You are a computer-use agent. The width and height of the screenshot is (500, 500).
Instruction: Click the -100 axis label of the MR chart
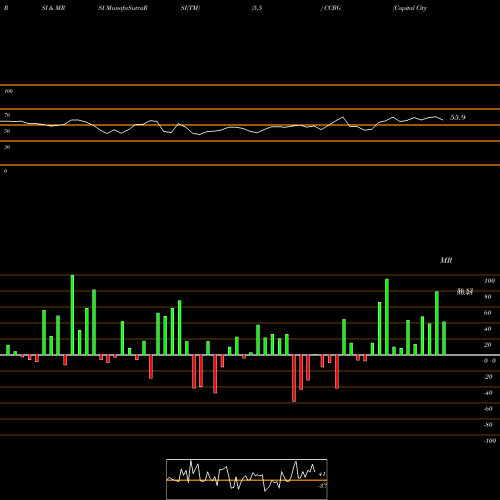coord(490,441)
